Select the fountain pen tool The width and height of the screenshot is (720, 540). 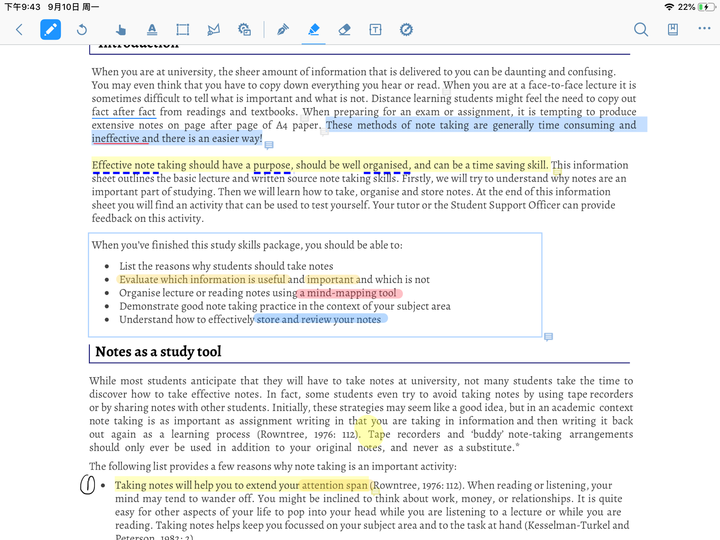click(283, 30)
